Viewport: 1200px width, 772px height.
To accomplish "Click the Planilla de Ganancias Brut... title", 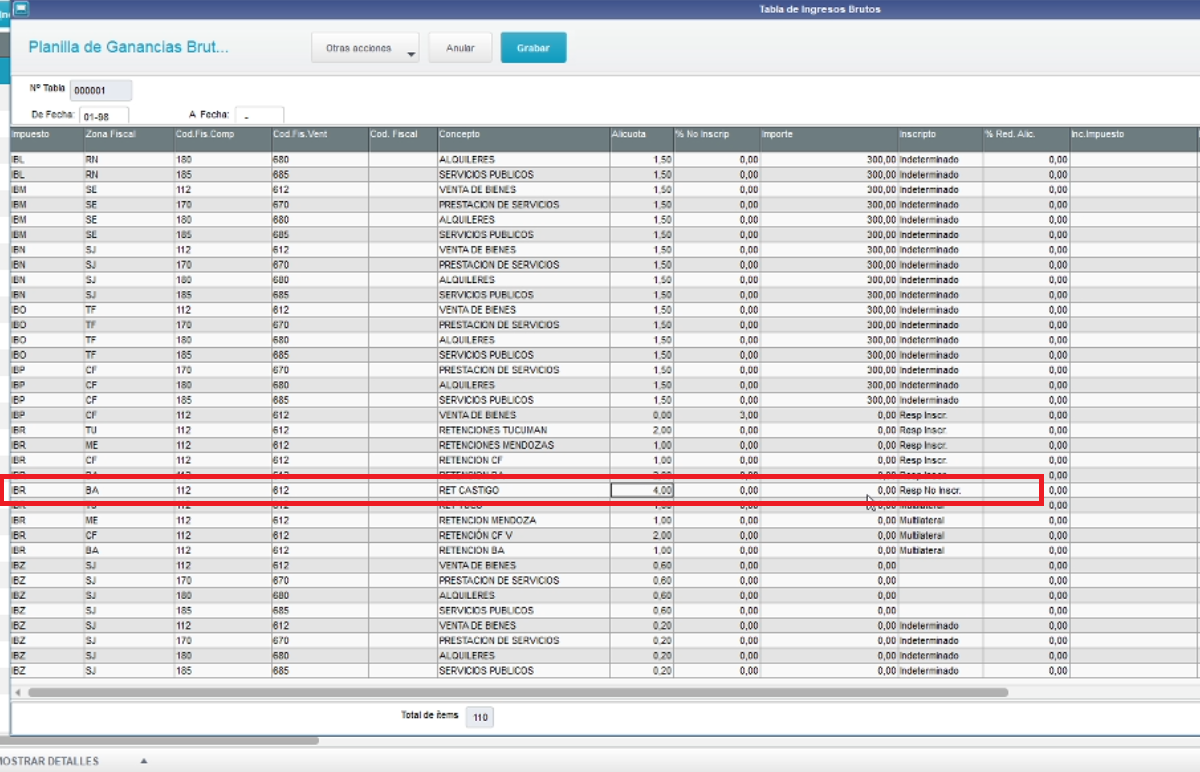I will pos(128,47).
